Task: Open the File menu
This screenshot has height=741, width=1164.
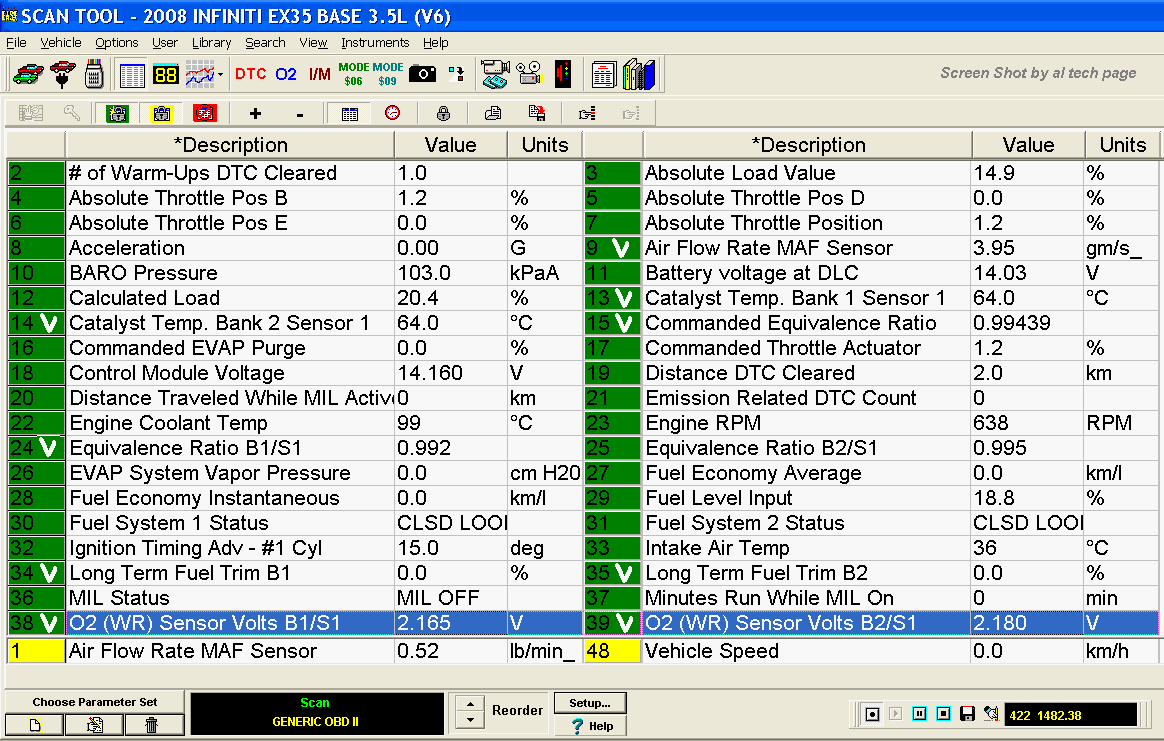Action: point(16,43)
